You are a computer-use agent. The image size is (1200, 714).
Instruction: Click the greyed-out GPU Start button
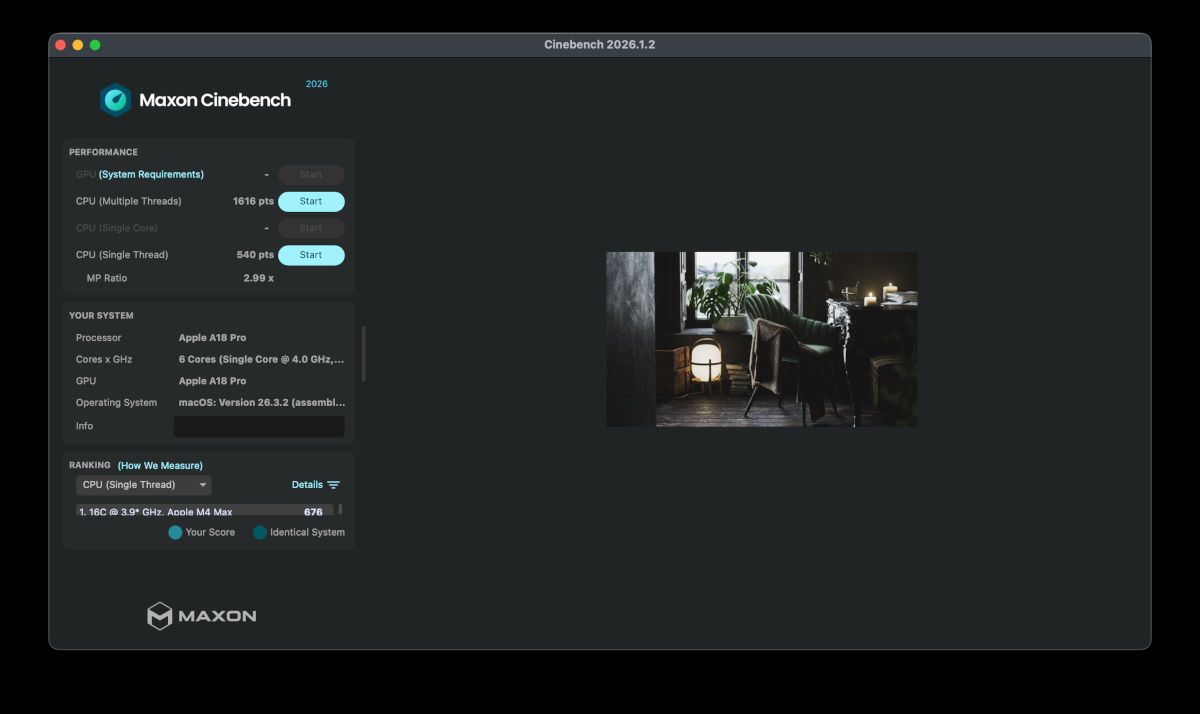tap(311, 175)
